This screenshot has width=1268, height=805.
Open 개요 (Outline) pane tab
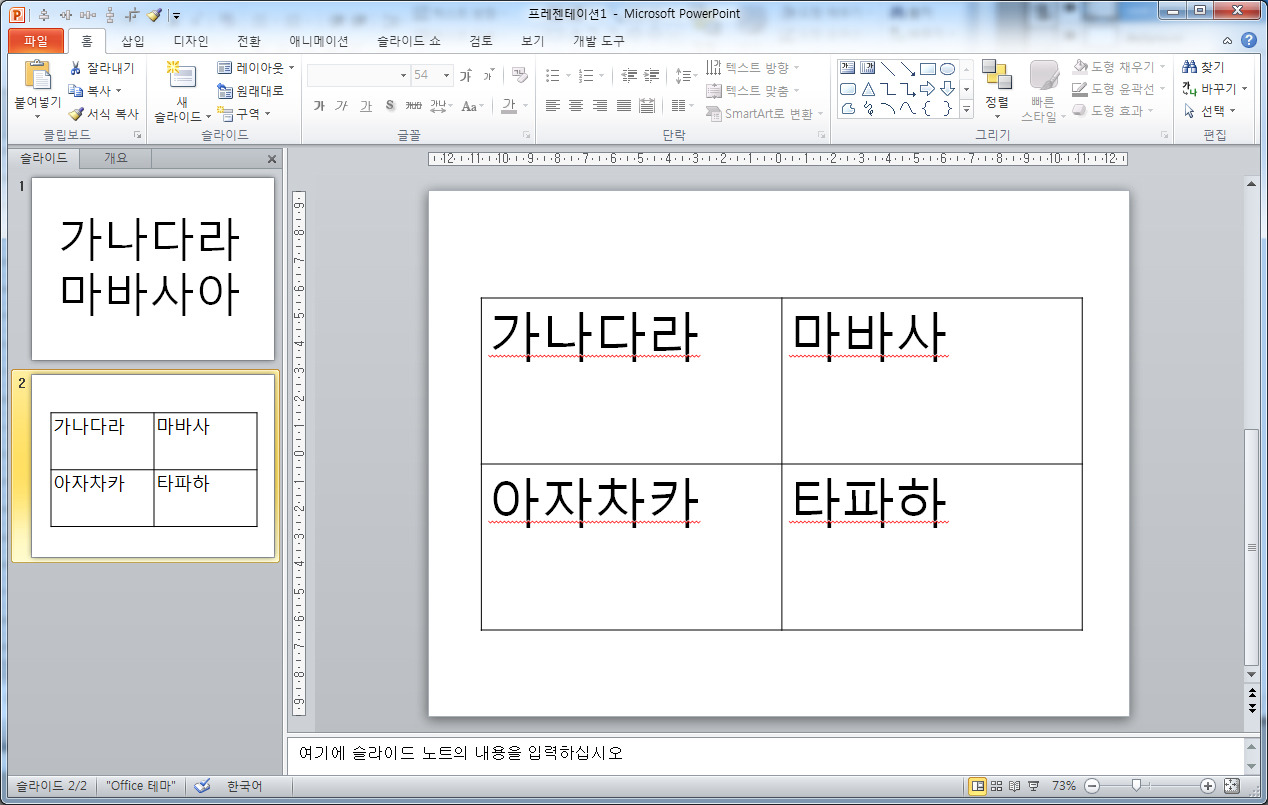tap(116, 158)
